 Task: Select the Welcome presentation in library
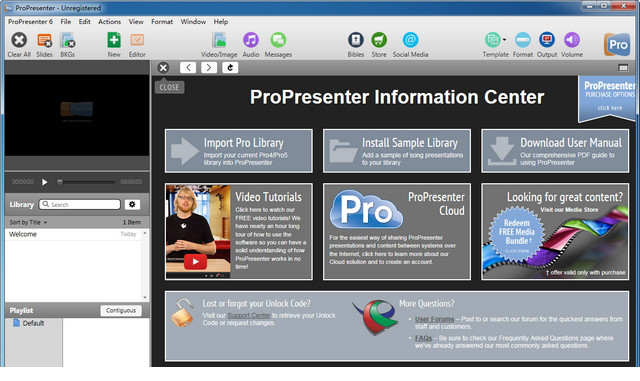pos(73,234)
